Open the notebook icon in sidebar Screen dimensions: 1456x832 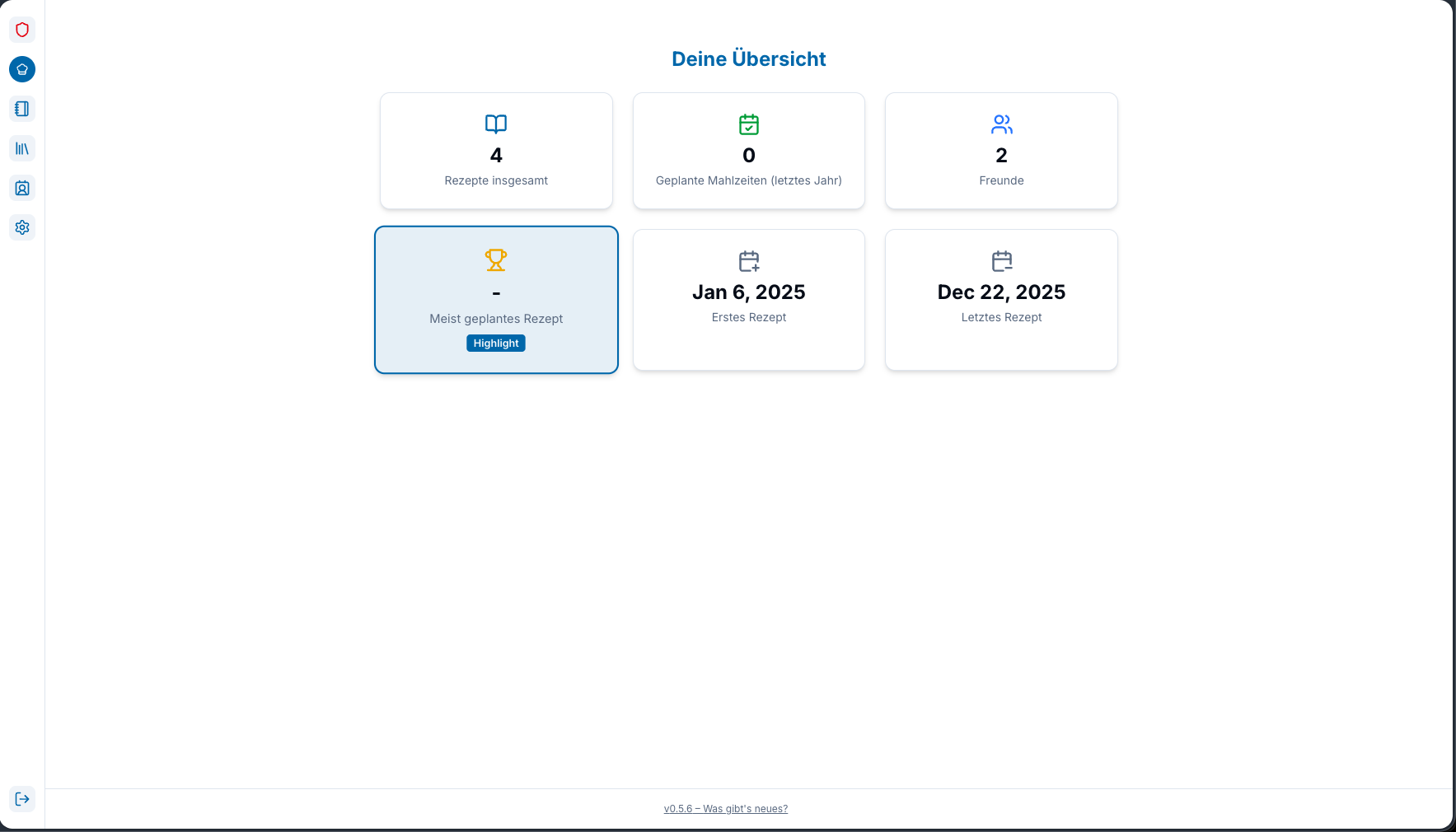[x=22, y=109]
